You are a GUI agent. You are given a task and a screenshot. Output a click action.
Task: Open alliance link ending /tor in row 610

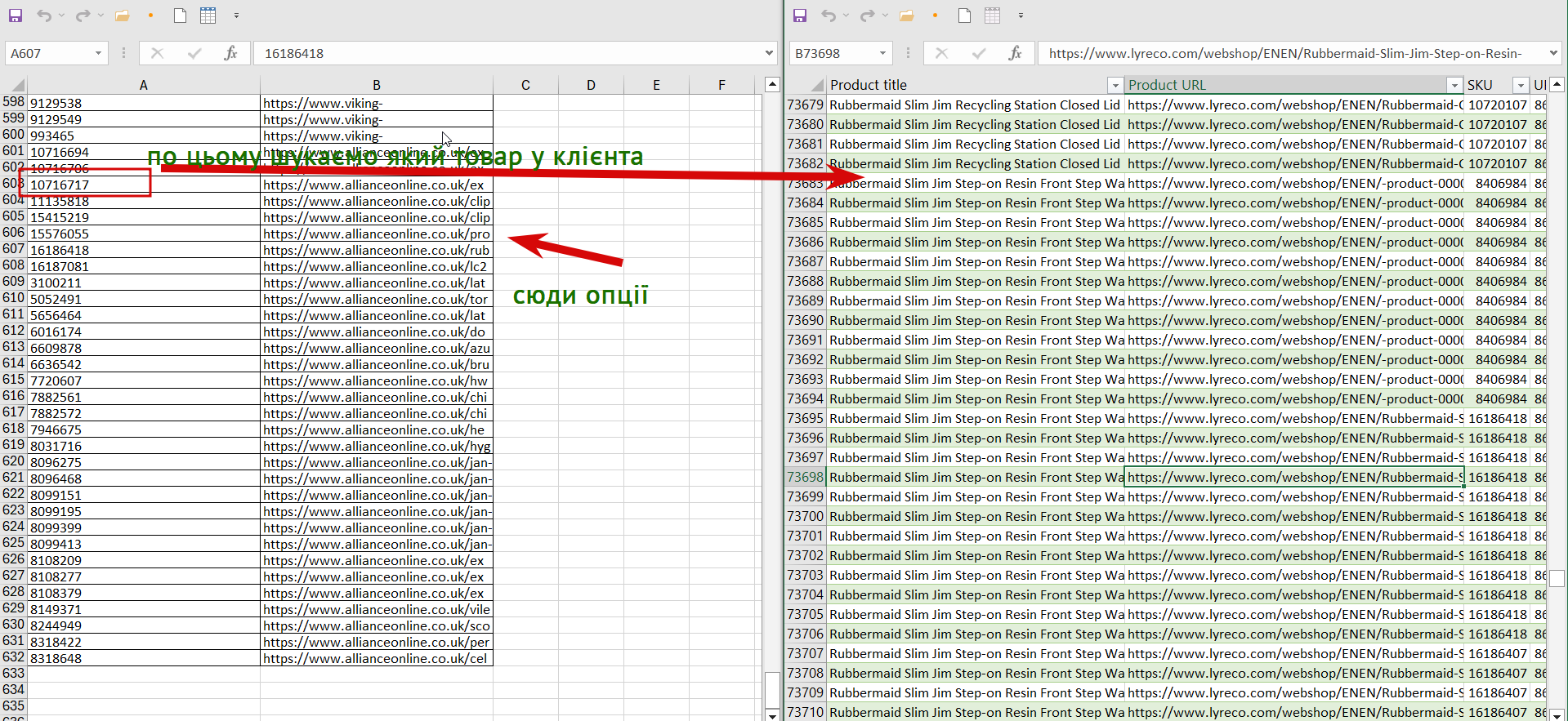tap(377, 299)
